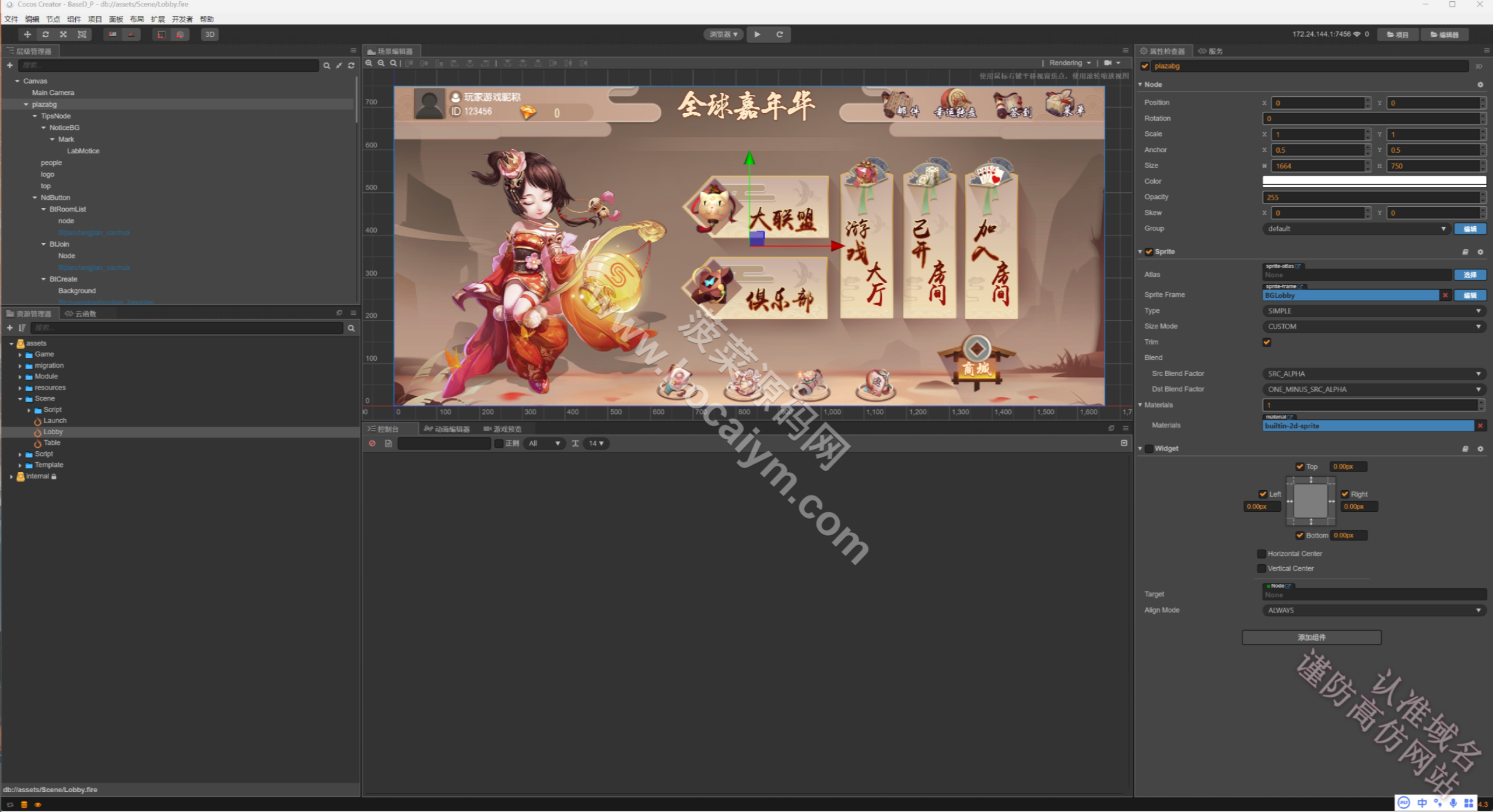Viewport: 1493px width, 812px height.
Task: Open the 节点 menu
Action: [x=53, y=19]
